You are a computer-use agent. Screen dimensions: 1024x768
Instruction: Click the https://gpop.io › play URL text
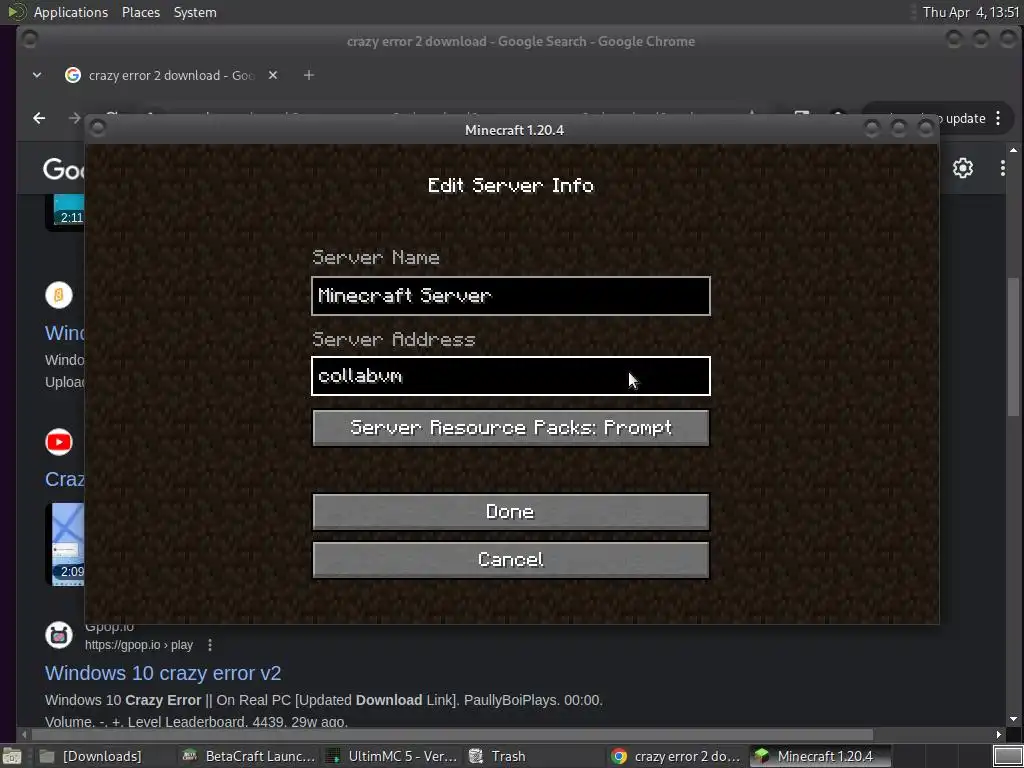[x=138, y=645]
